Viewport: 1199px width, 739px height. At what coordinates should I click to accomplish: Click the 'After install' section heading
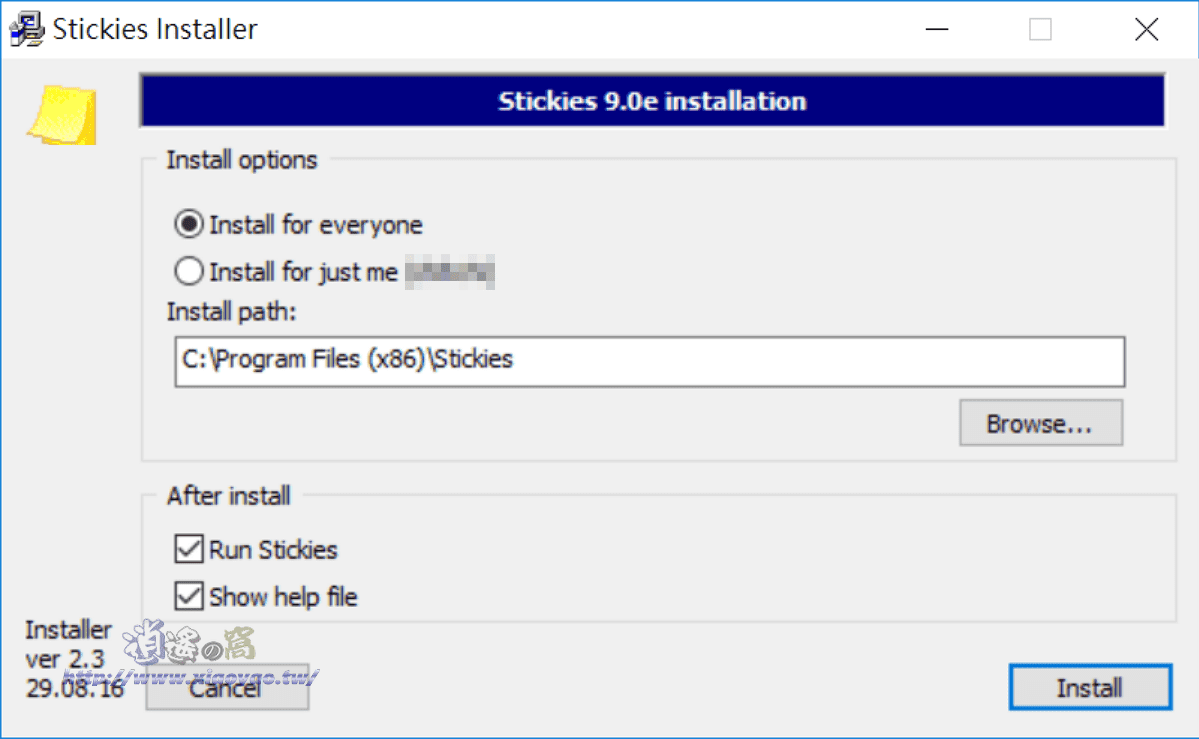[x=227, y=495]
